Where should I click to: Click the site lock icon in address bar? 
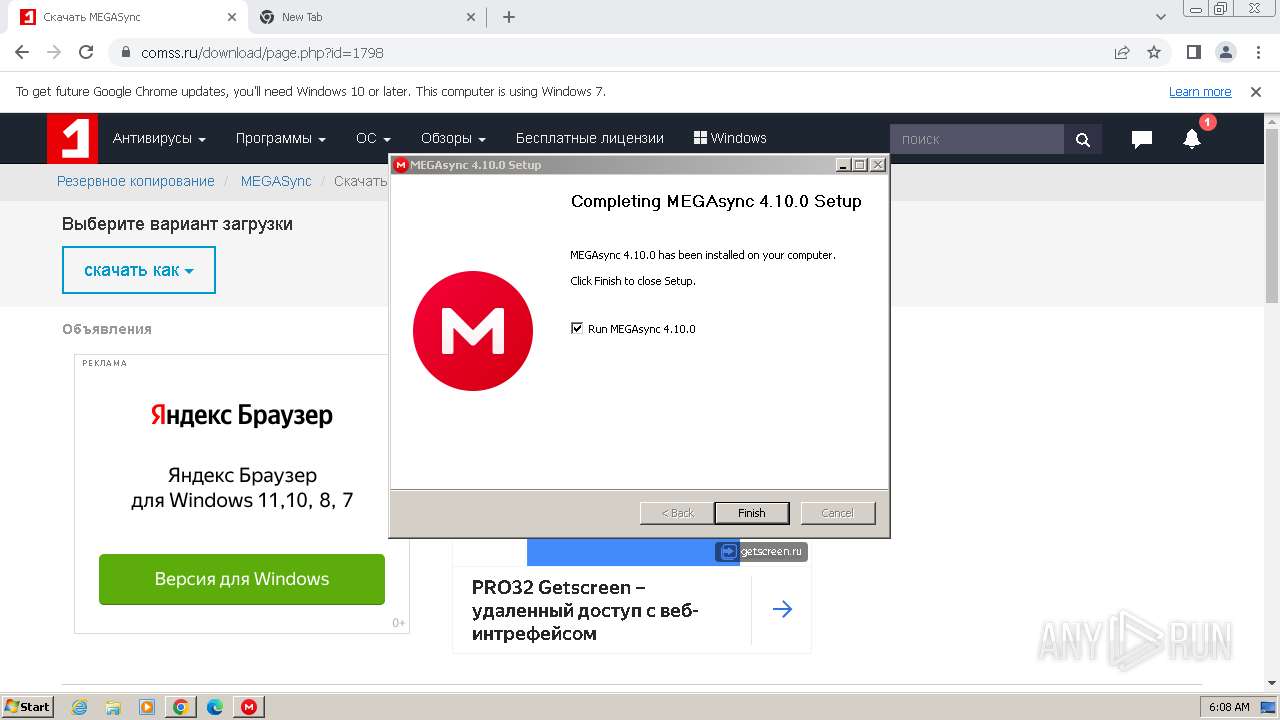point(125,52)
